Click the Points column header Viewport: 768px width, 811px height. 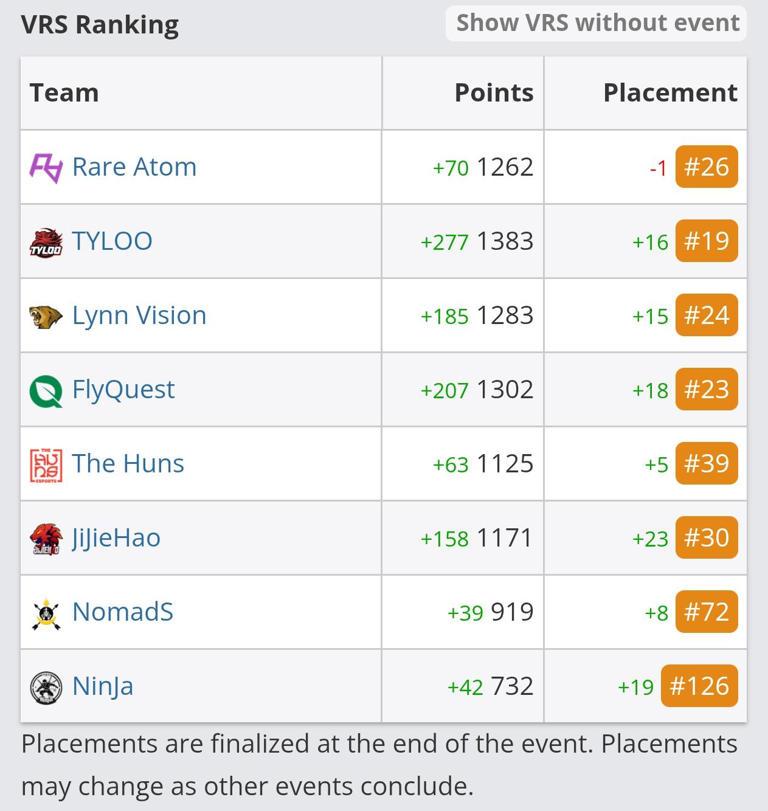[494, 92]
